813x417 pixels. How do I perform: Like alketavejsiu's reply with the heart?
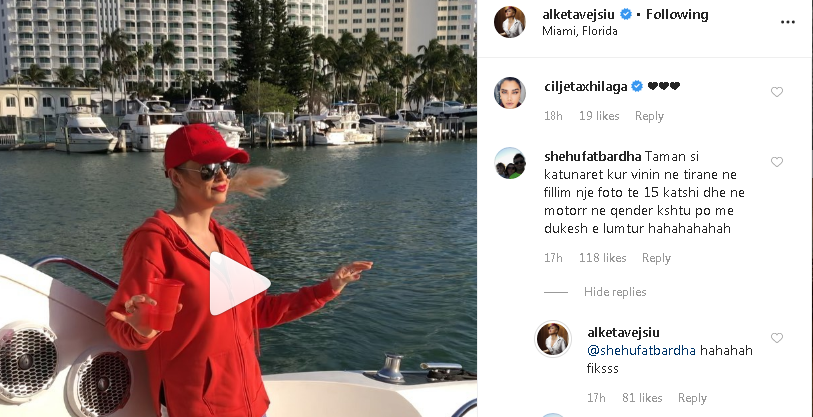coord(776,338)
